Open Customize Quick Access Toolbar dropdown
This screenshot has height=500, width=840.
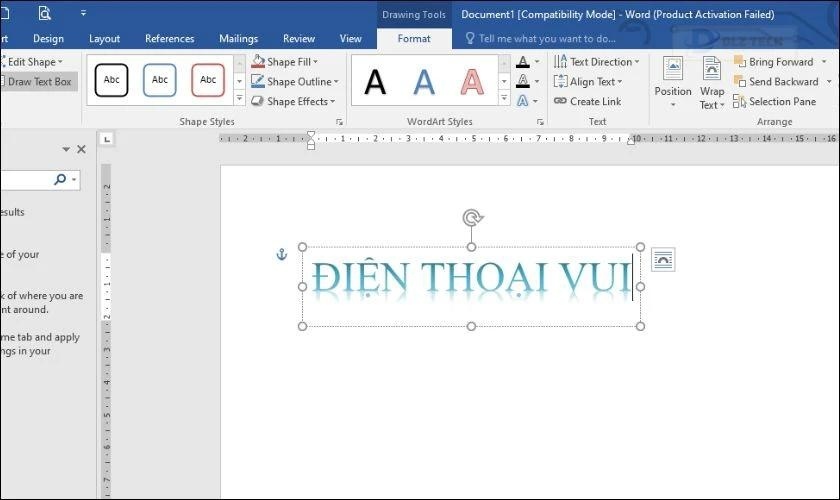[83, 13]
